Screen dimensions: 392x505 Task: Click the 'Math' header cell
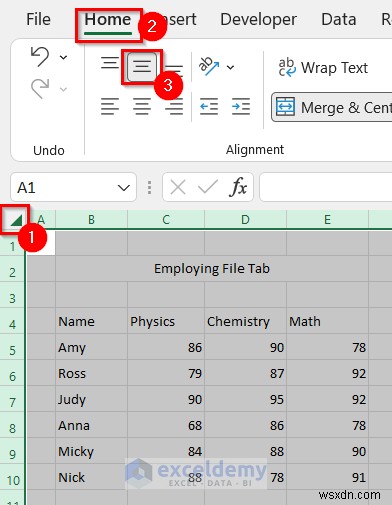327,321
